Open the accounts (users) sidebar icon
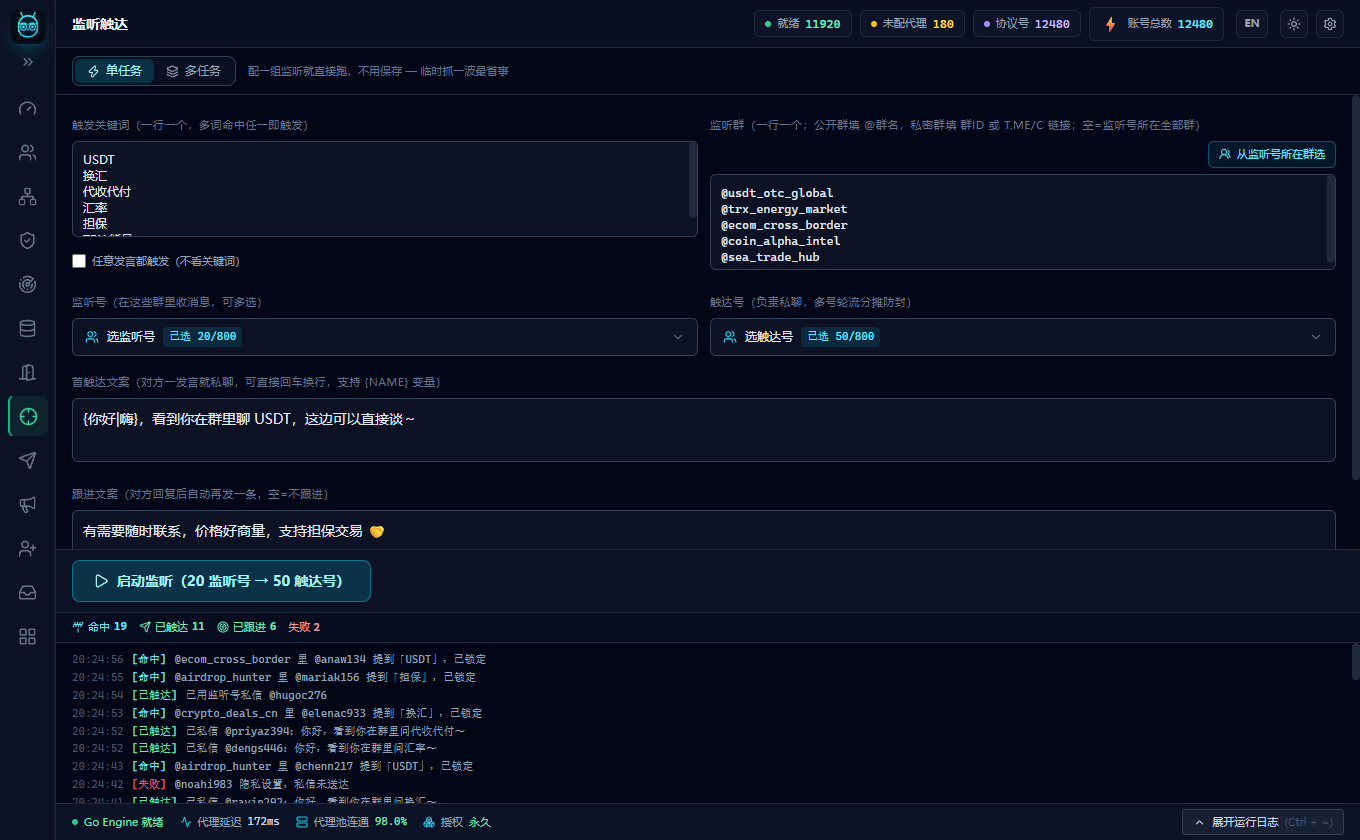Image resolution: width=1360 pixels, height=840 pixels. [28, 153]
